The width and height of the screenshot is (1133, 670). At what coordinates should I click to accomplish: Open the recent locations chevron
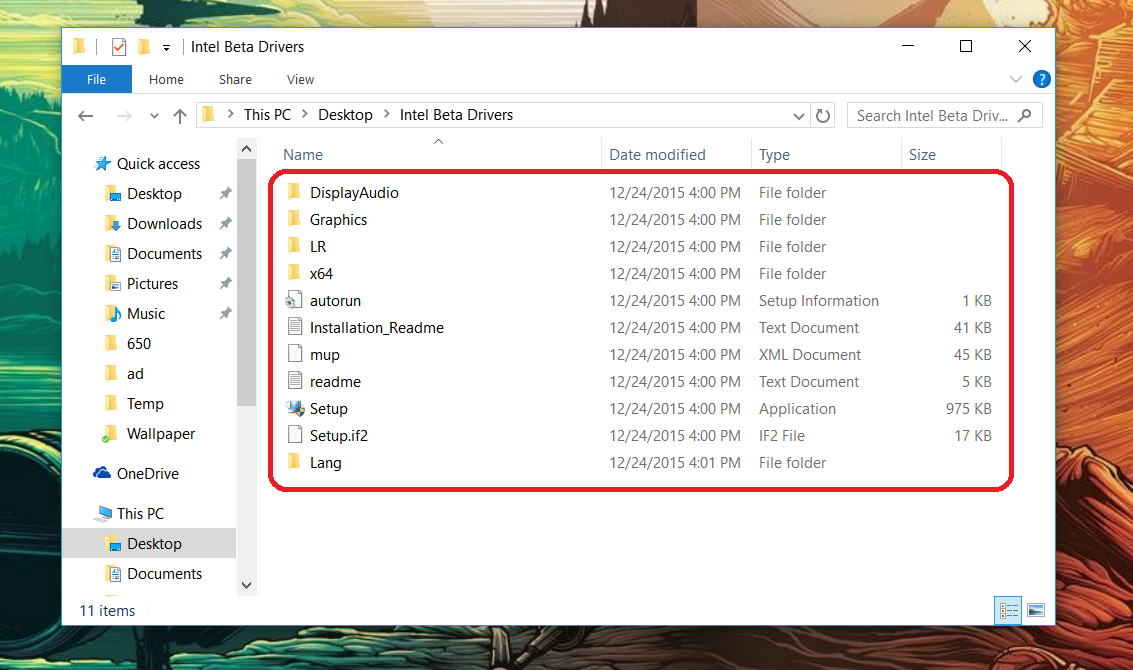[x=153, y=115]
